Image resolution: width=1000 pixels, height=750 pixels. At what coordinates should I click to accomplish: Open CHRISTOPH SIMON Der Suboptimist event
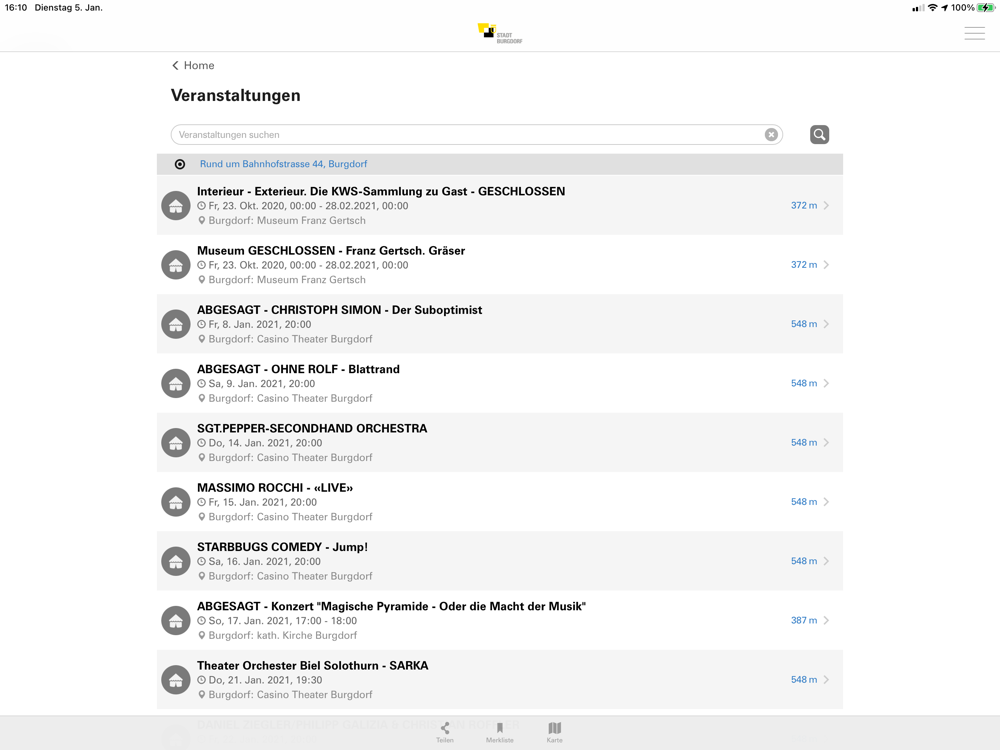500,324
